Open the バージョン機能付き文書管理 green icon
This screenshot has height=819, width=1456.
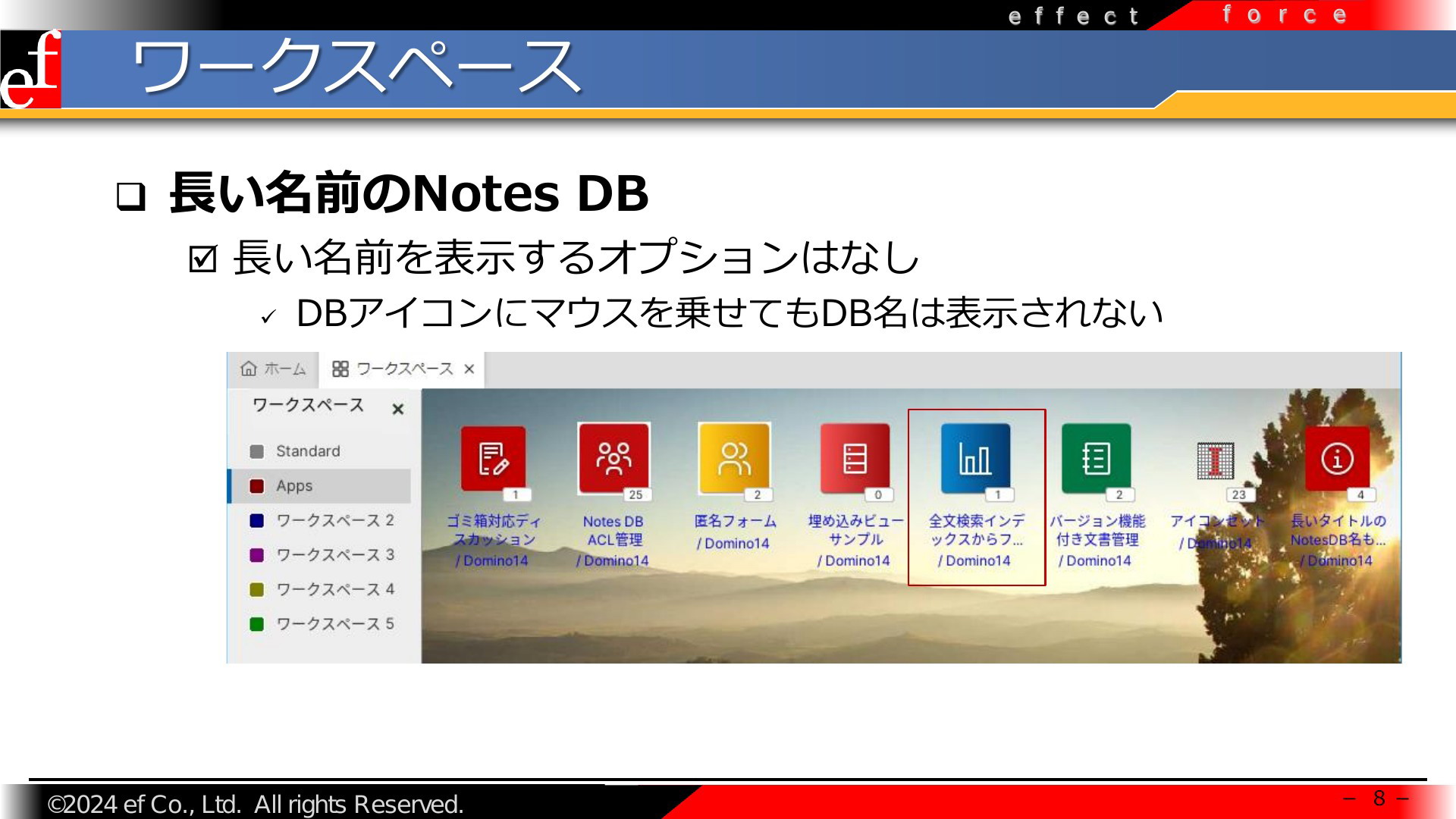(1096, 458)
